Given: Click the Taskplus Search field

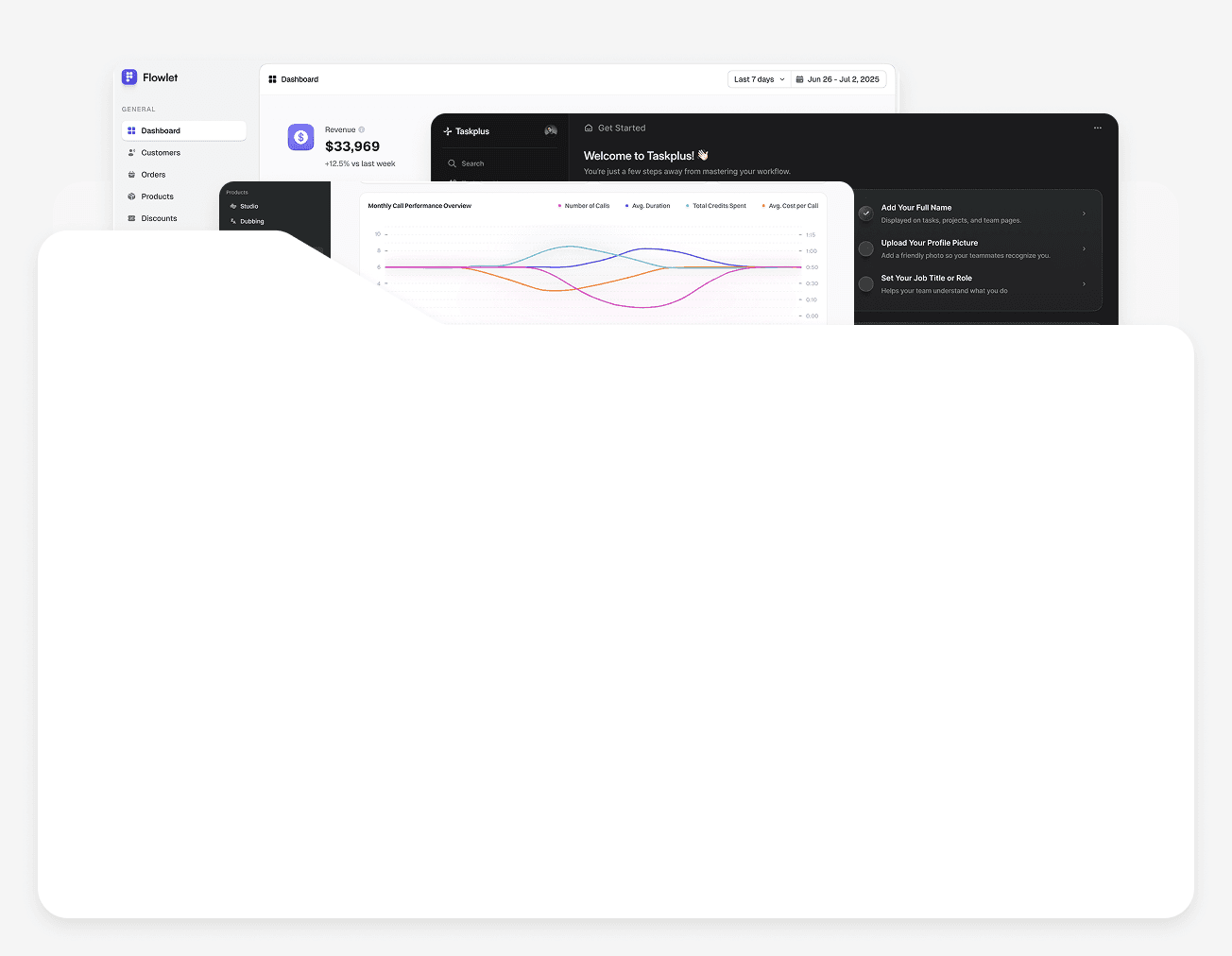Looking at the screenshot, I should pos(501,163).
